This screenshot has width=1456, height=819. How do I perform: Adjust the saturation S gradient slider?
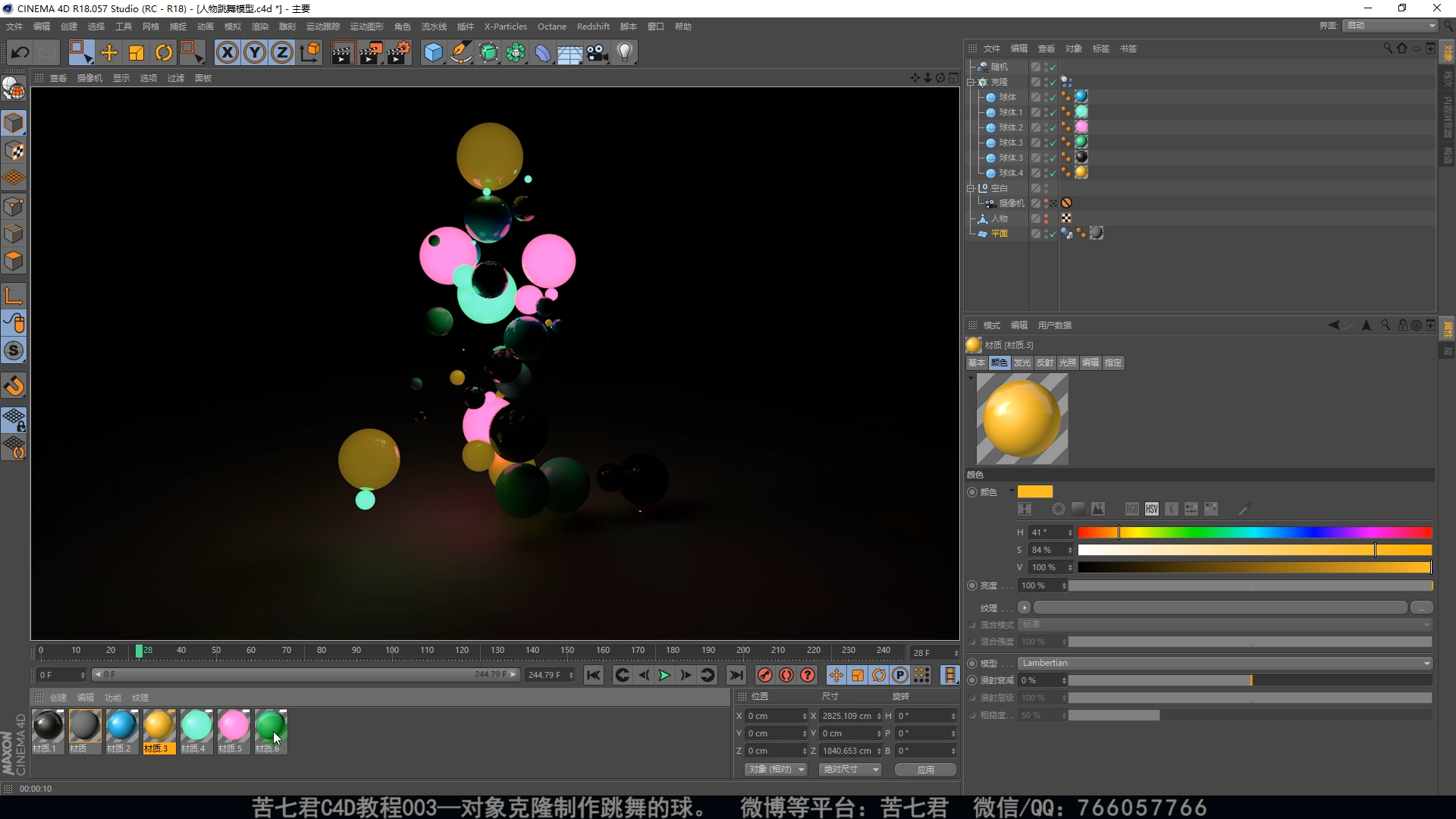(x=1255, y=550)
